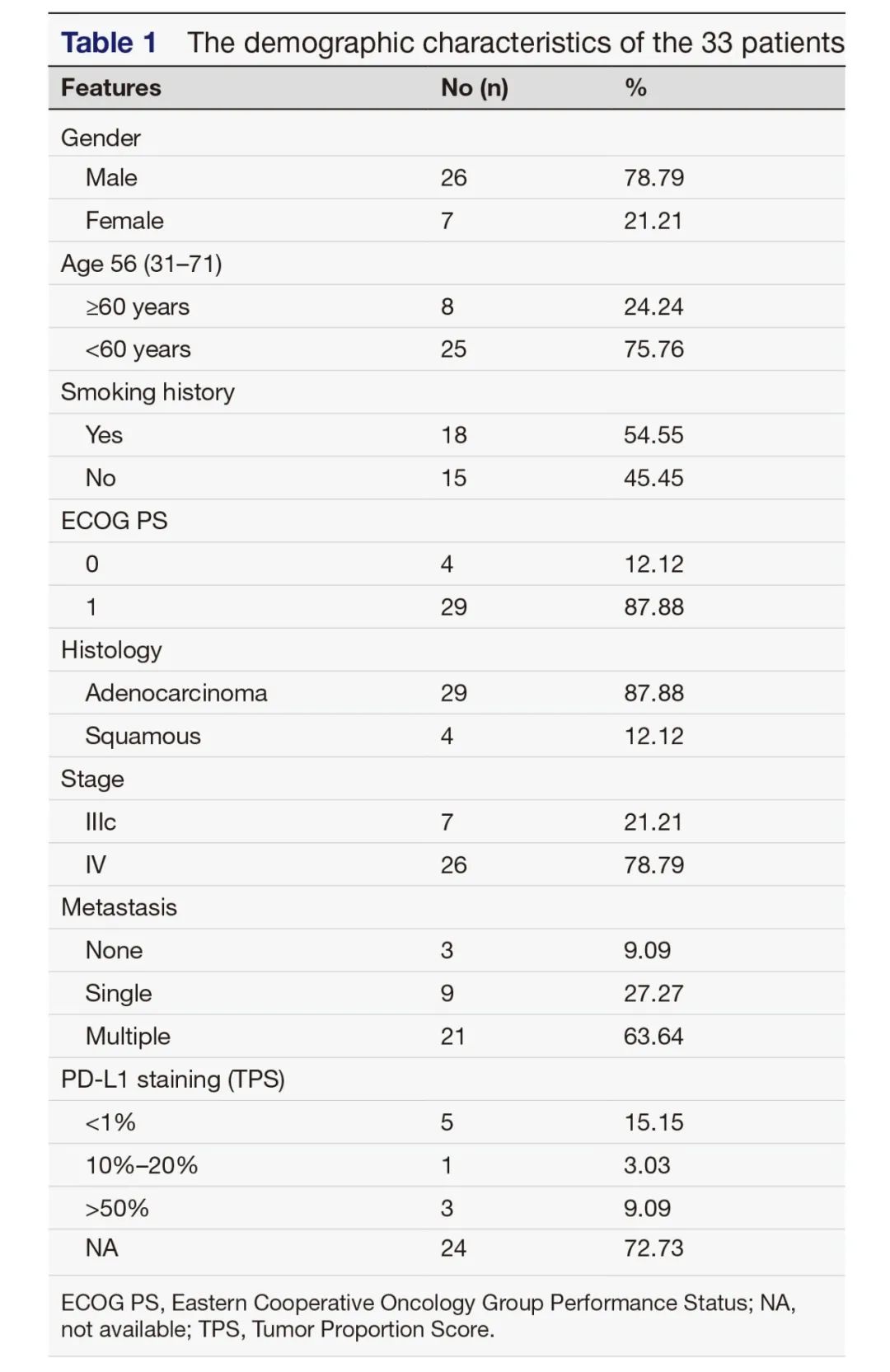Select the 'Gender' section heading
Image resolution: width=890 pixels, height=1372 pixels.
[x=101, y=138]
